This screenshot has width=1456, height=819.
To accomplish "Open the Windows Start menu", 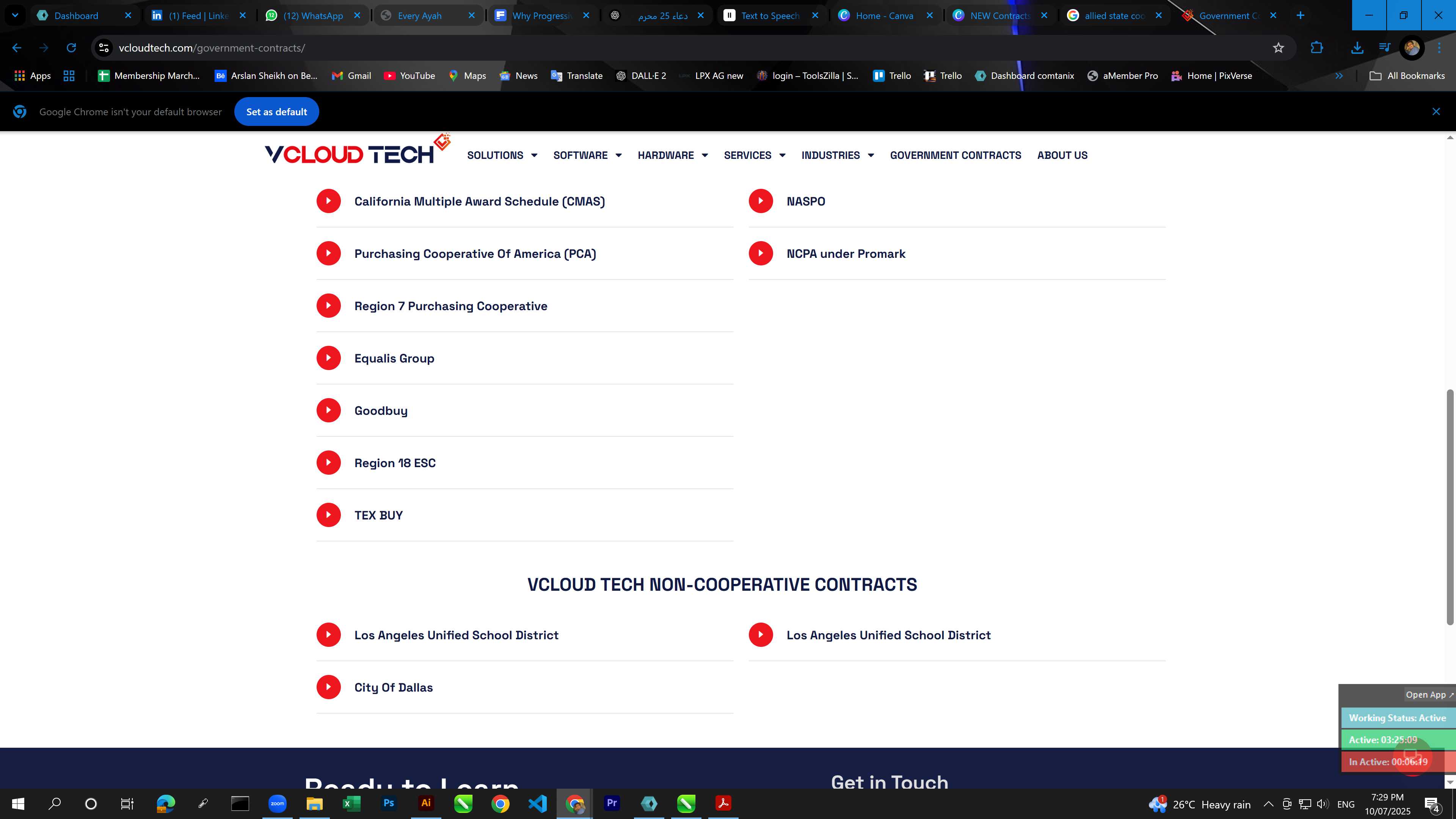I will (18, 803).
